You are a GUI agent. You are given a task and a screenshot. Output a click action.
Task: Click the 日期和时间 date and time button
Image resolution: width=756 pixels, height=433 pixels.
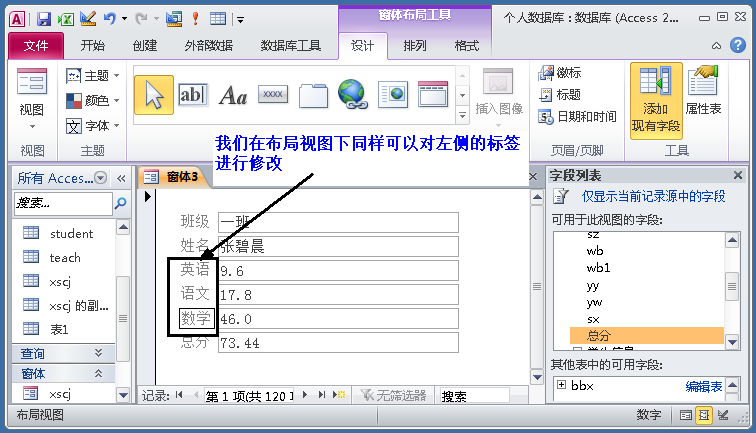578,116
